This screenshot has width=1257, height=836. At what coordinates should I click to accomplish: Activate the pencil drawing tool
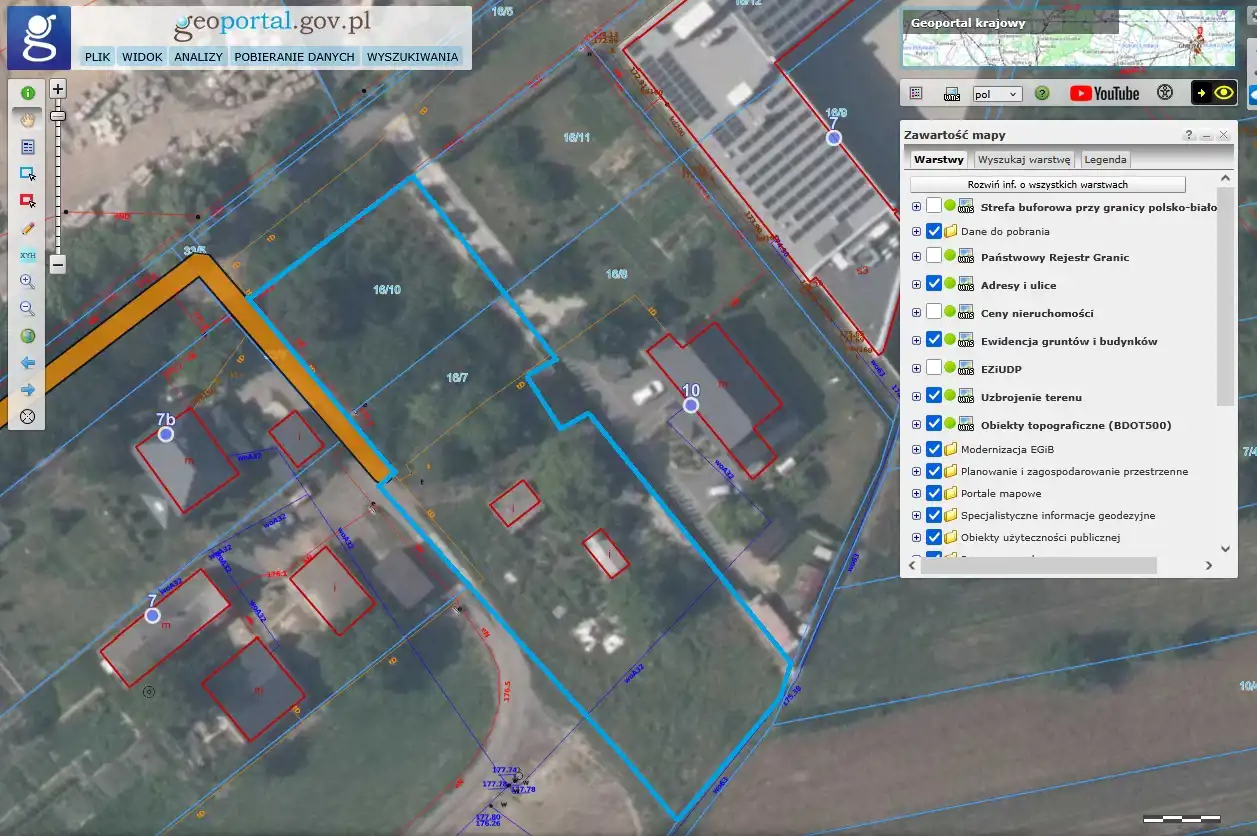(x=28, y=228)
